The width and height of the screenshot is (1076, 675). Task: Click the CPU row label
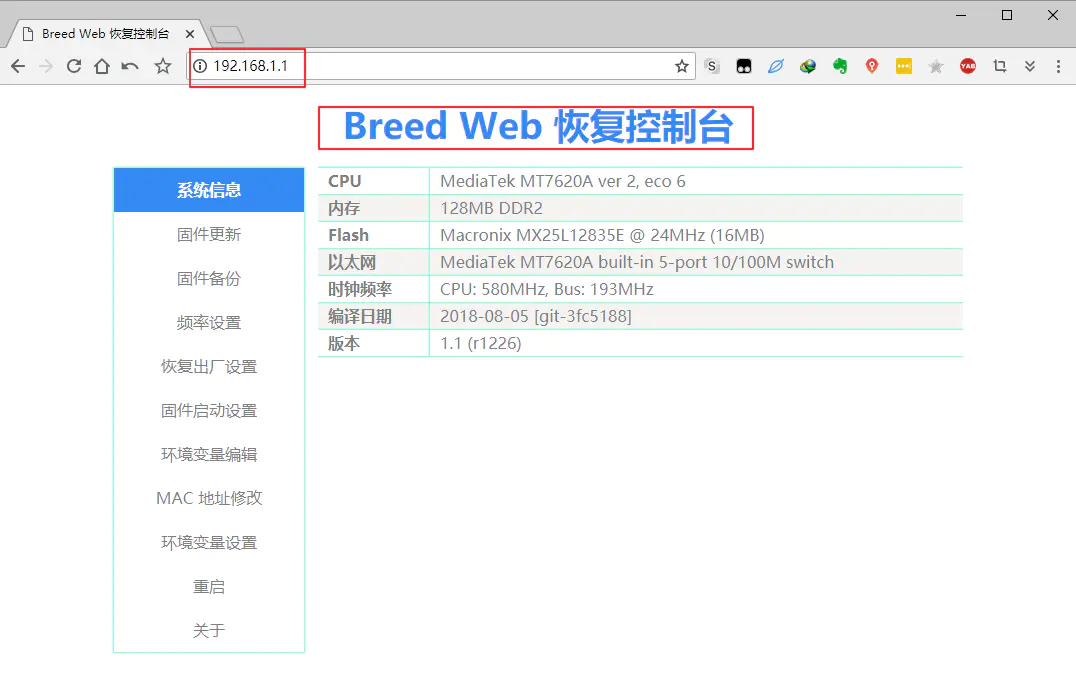tap(344, 181)
